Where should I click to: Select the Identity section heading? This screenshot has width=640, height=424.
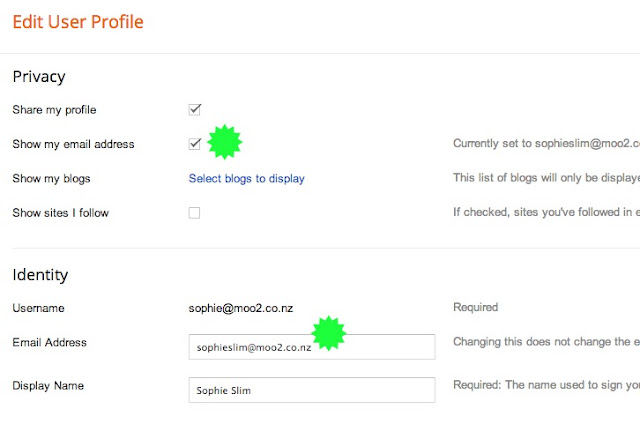(x=40, y=275)
